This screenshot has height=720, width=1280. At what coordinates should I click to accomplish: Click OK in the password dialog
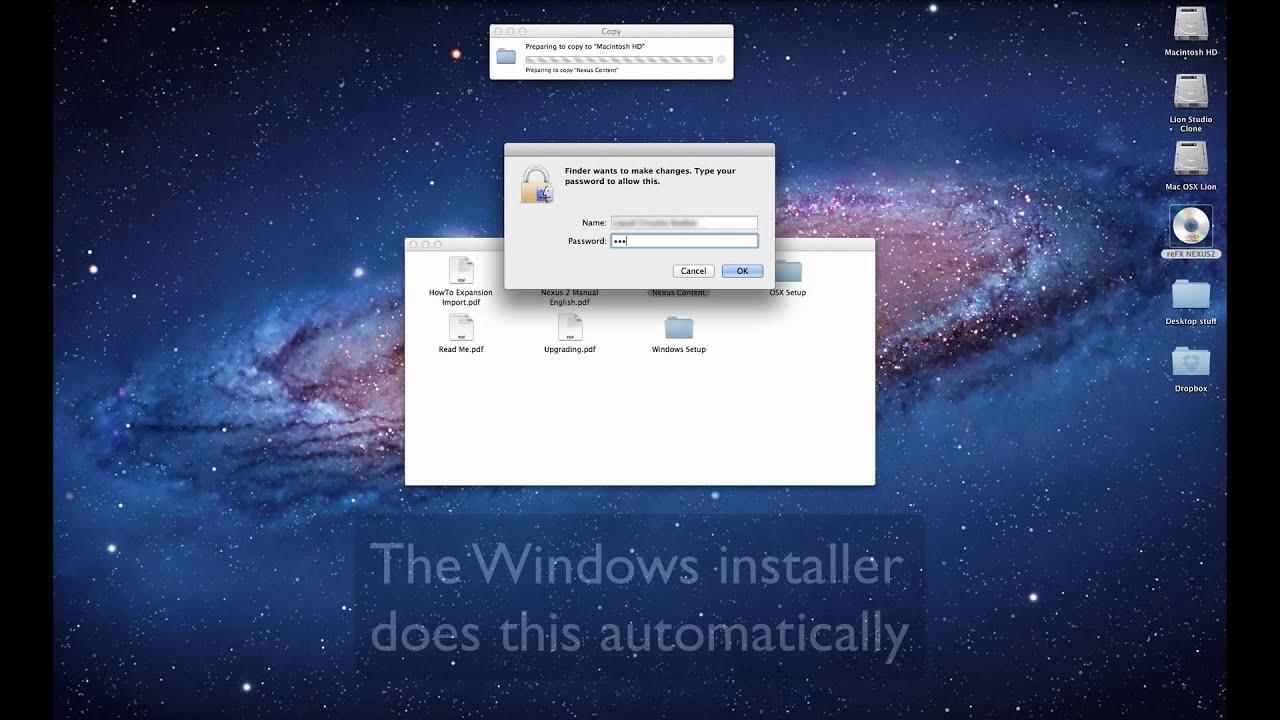coord(742,271)
